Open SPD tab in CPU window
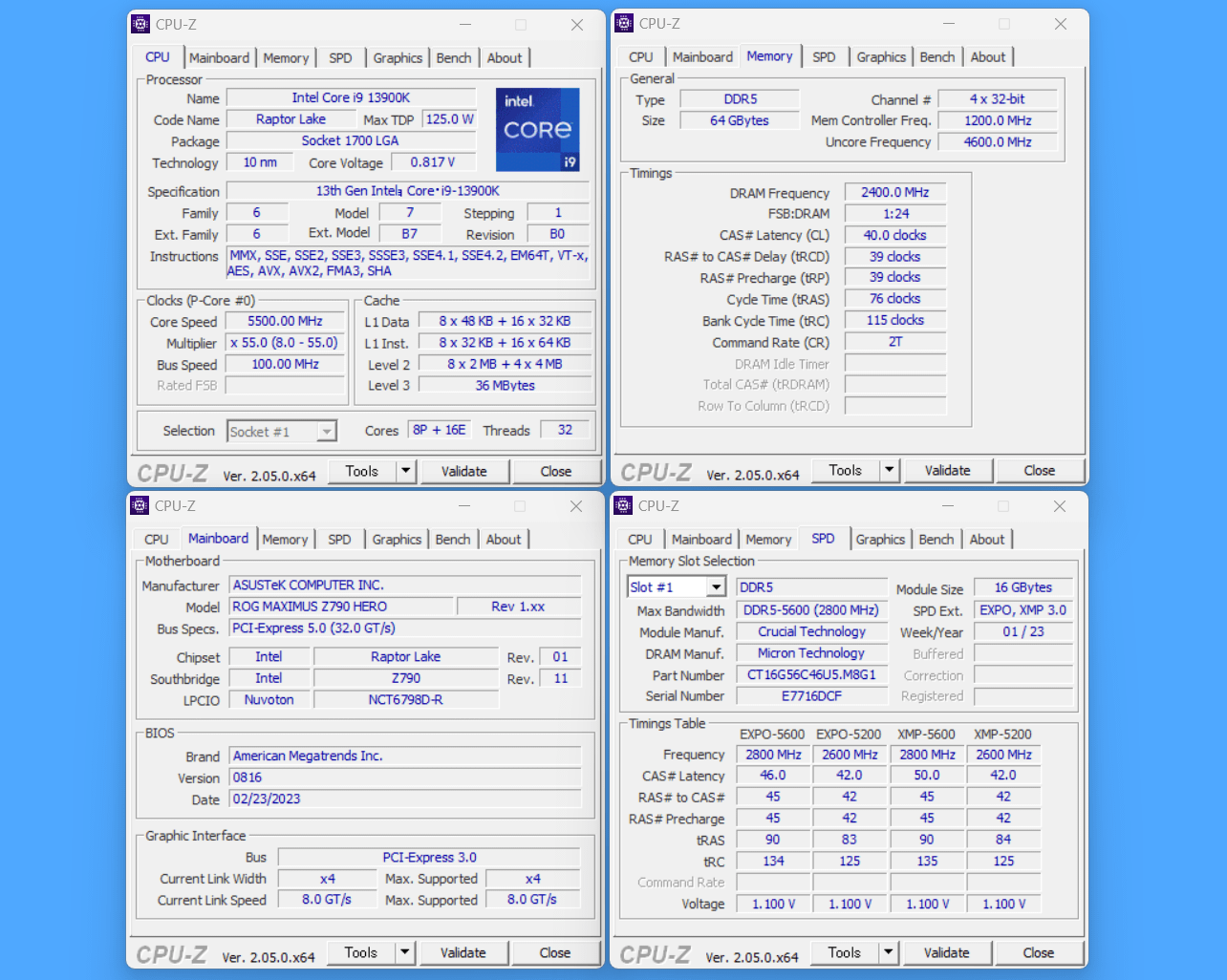This screenshot has height=980, width=1227. coord(340,58)
